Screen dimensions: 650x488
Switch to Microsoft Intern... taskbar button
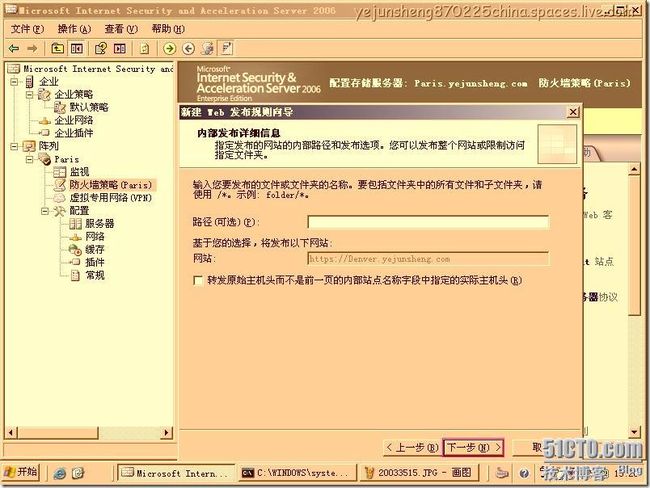click(176, 473)
